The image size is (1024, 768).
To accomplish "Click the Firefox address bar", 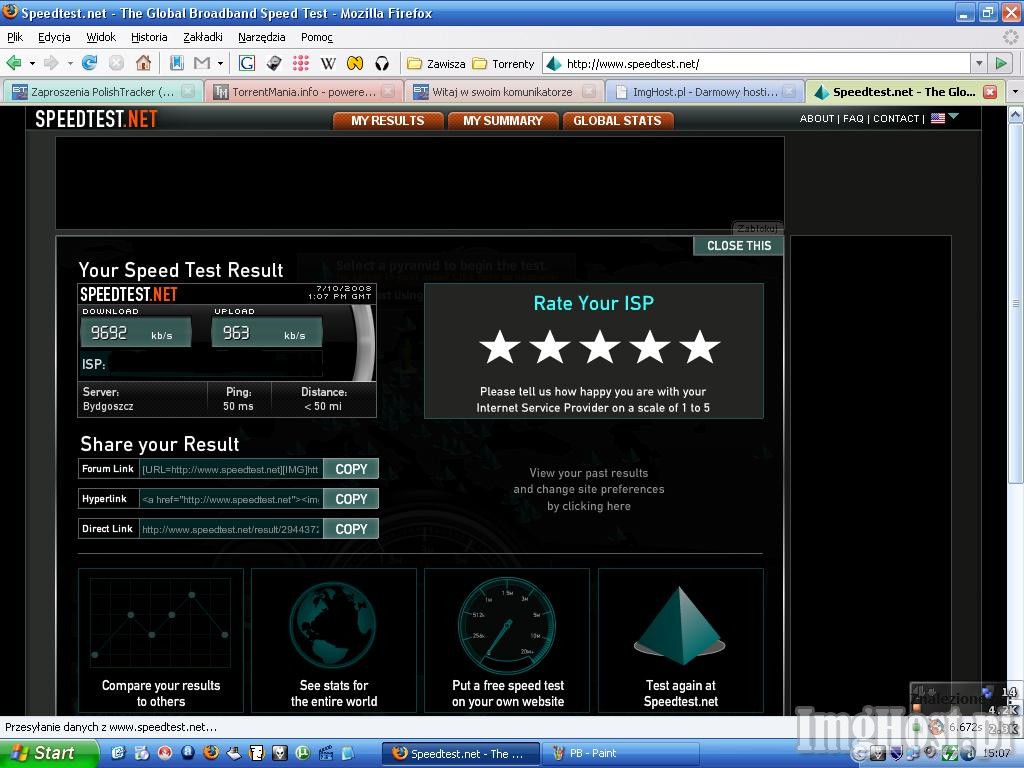I will pos(758,63).
